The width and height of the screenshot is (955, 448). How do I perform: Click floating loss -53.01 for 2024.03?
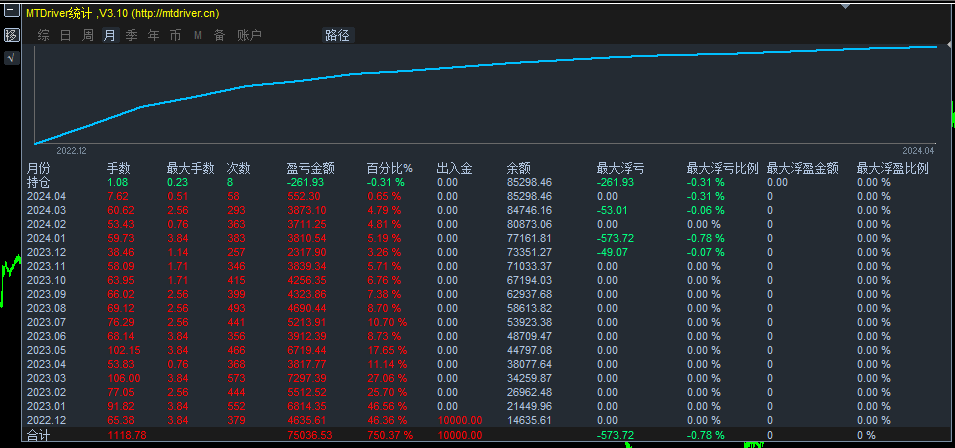click(612, 210)
